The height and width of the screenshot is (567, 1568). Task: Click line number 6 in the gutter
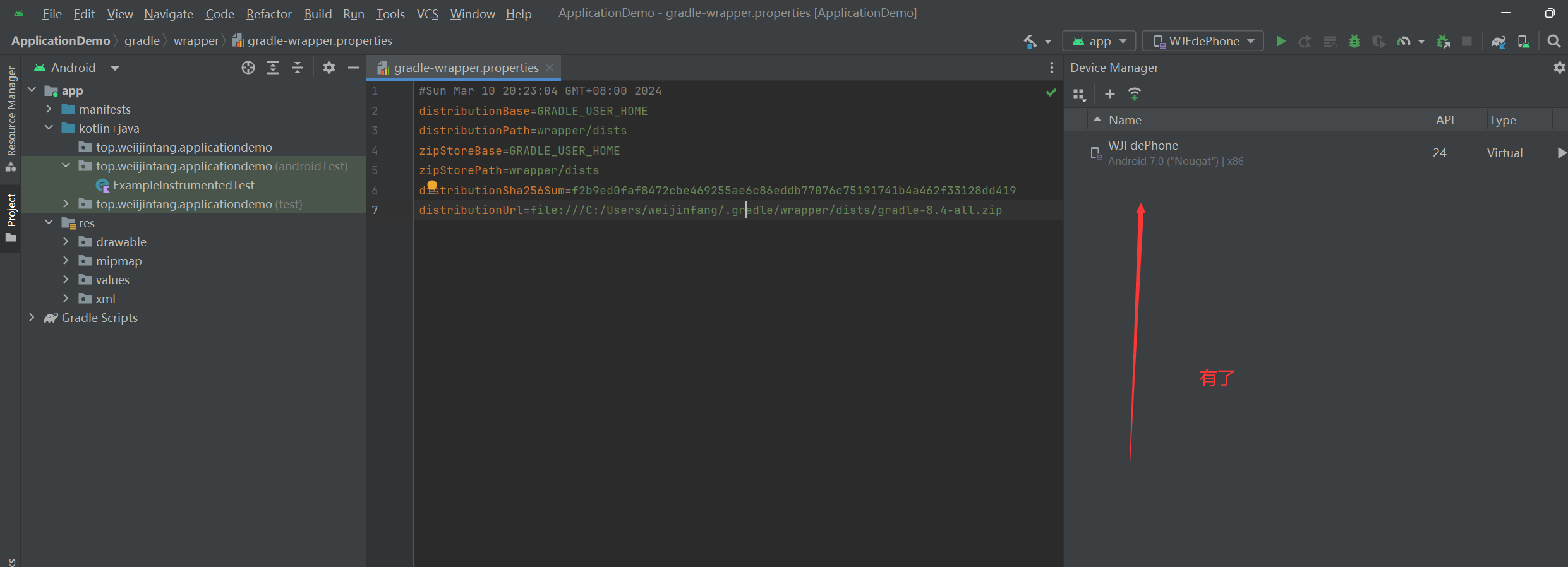tap(375, 191)
